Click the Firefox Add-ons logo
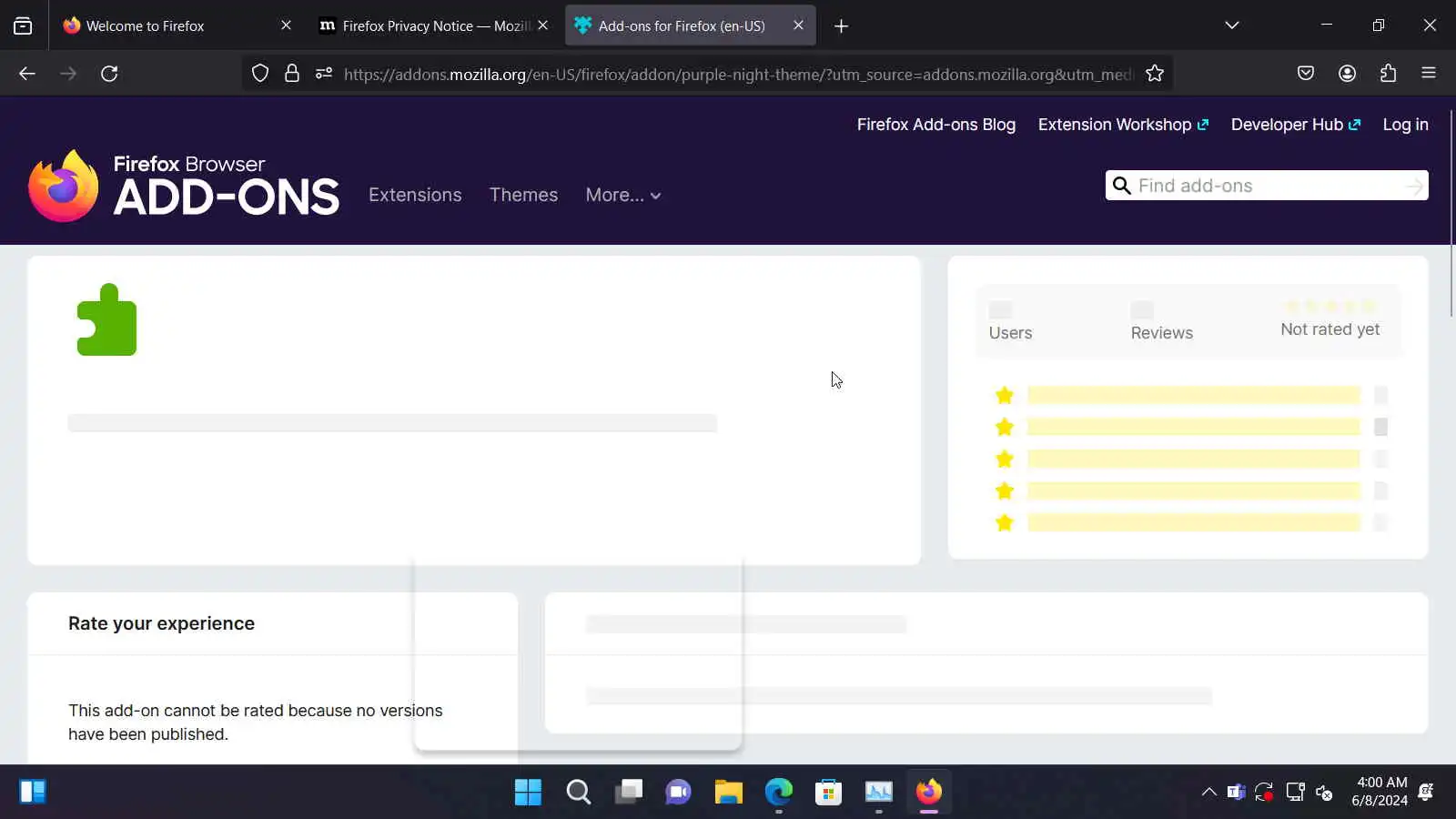 point(184,186)
